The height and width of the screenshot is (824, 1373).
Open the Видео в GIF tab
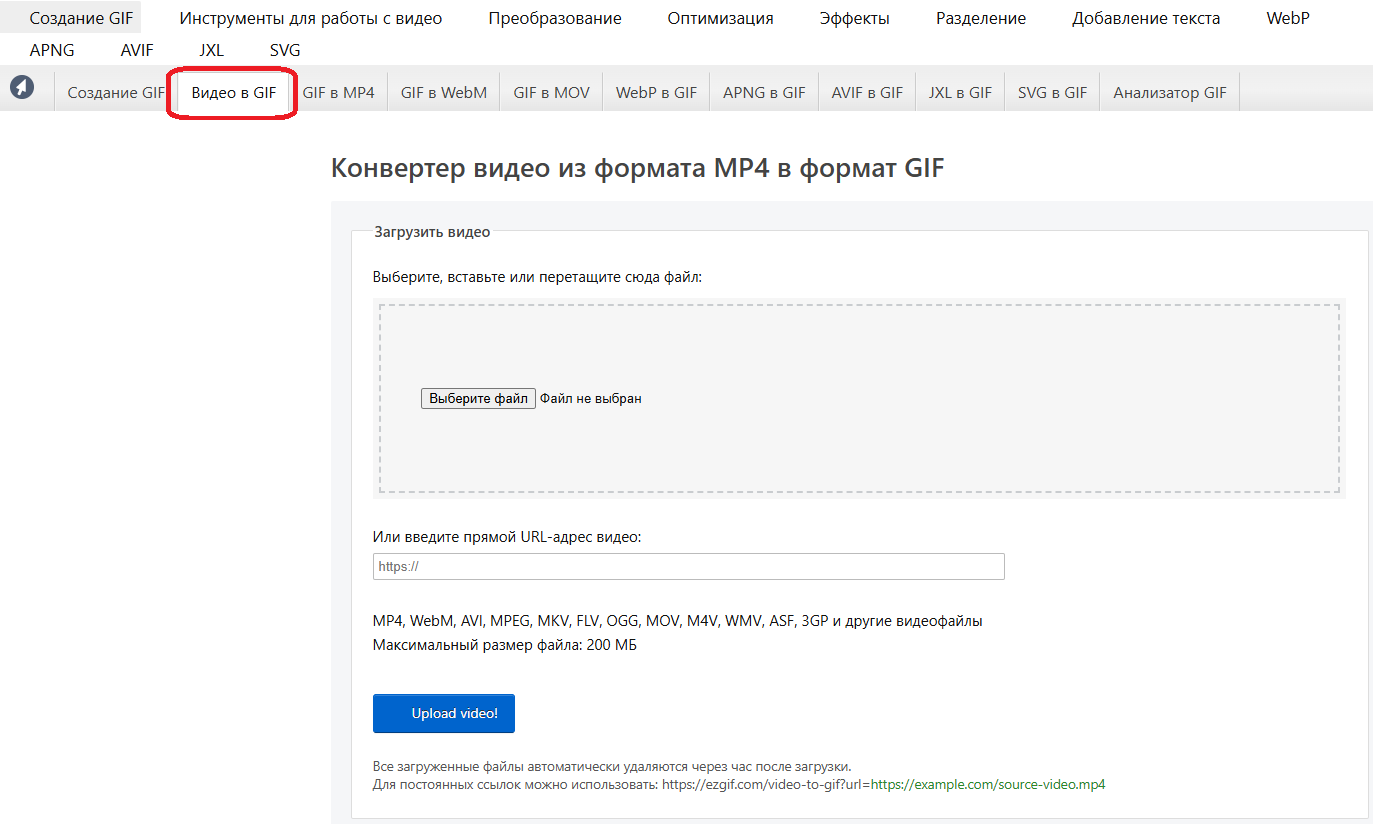coord(233,93)
